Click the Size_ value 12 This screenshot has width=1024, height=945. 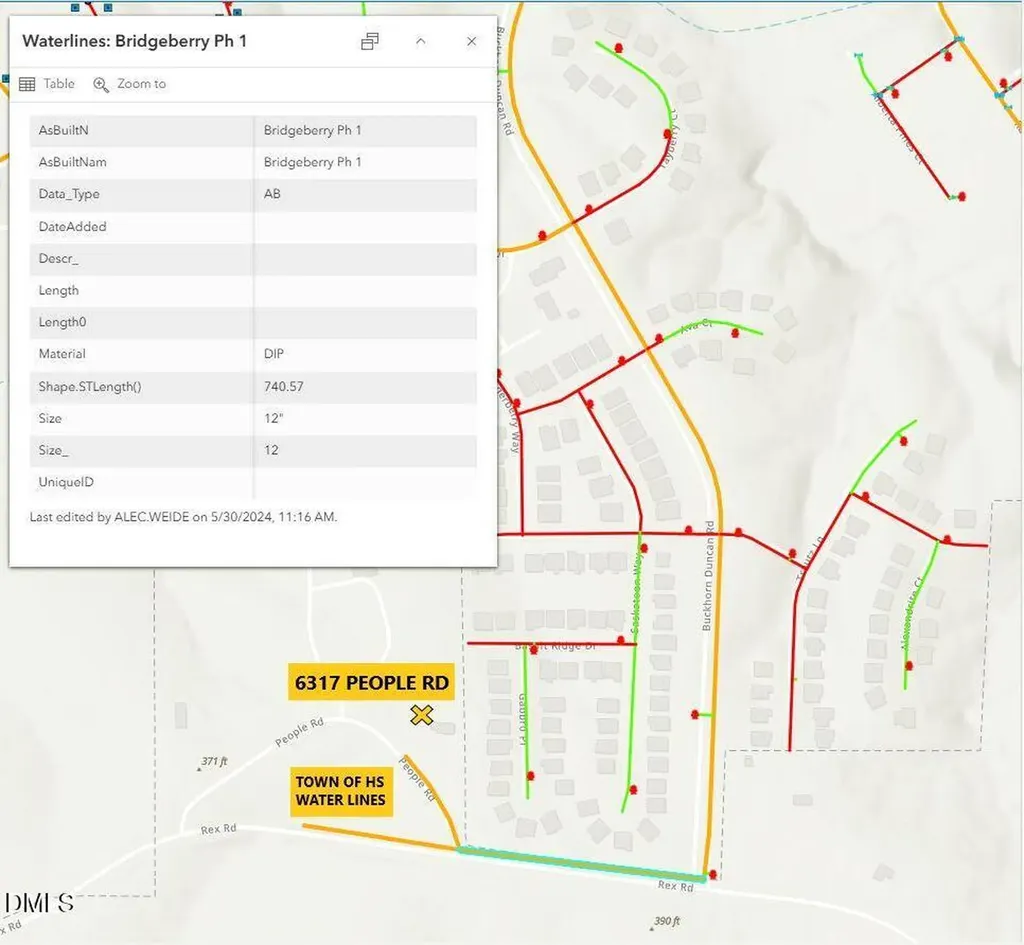point(271,450)
